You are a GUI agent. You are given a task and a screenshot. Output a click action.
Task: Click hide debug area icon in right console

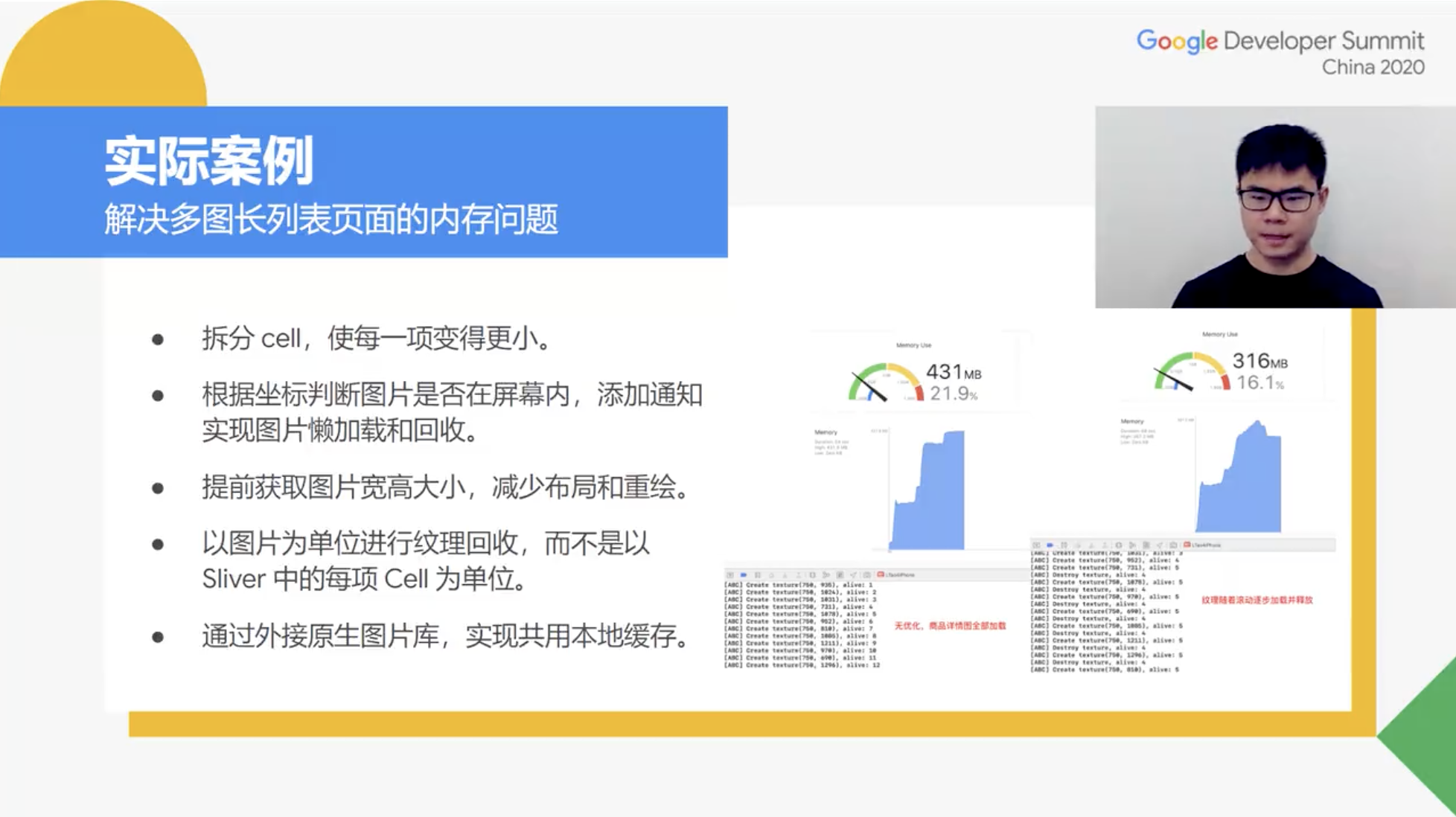tap(1036, 545)
